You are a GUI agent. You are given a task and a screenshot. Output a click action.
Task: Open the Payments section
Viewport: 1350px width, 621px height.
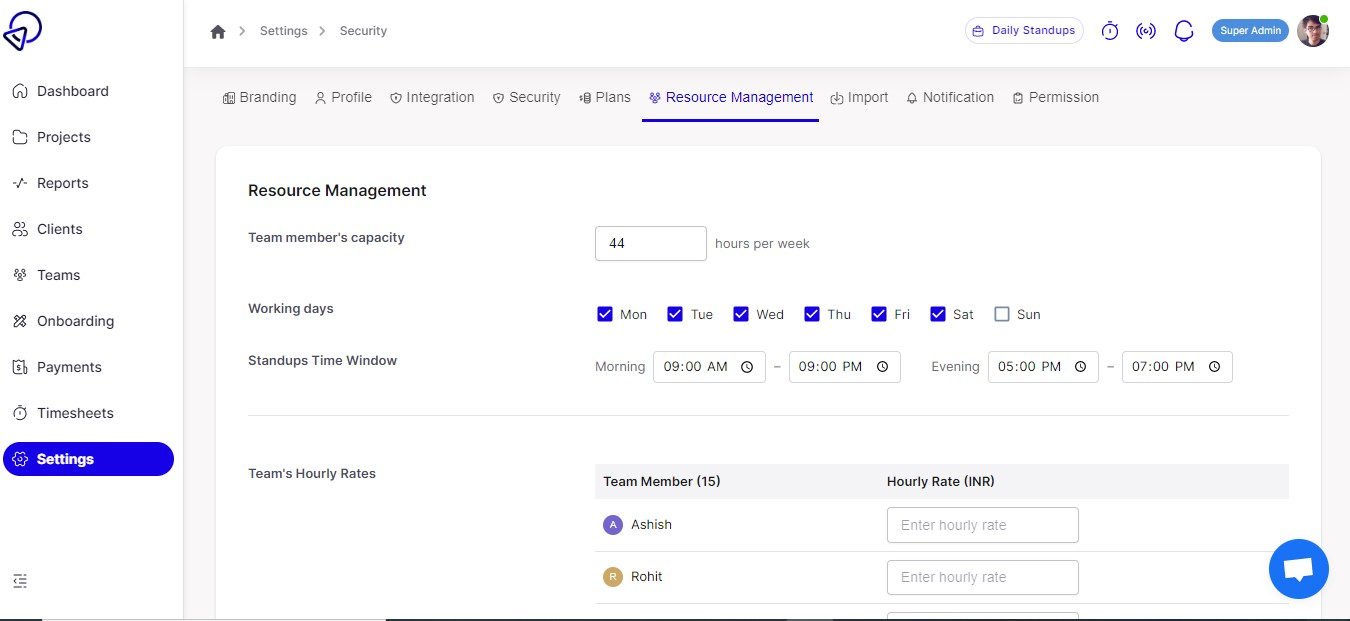click(69, 366)
